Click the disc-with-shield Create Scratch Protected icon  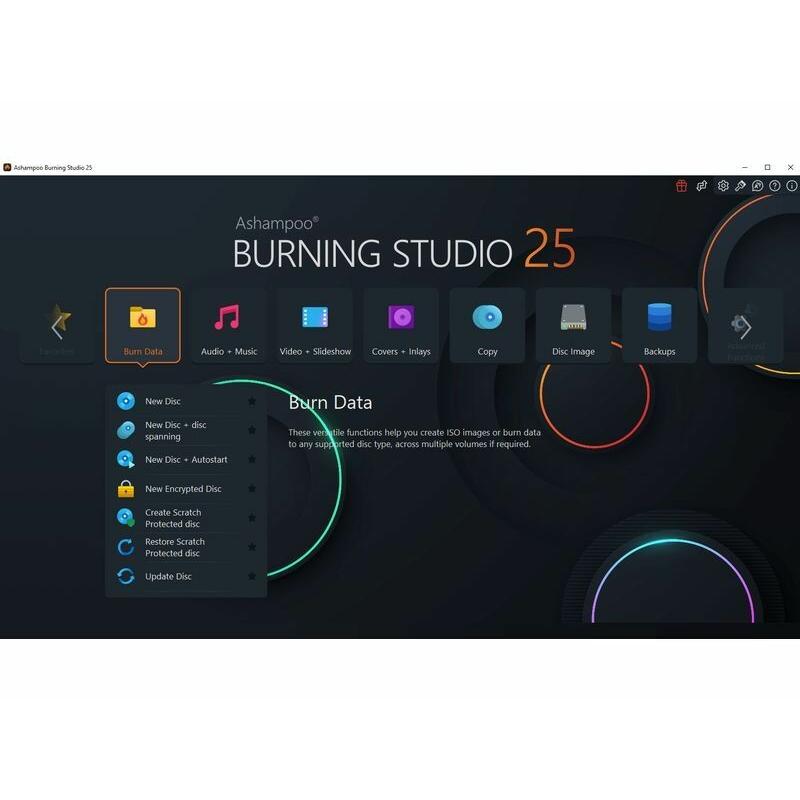pos(126,518)
